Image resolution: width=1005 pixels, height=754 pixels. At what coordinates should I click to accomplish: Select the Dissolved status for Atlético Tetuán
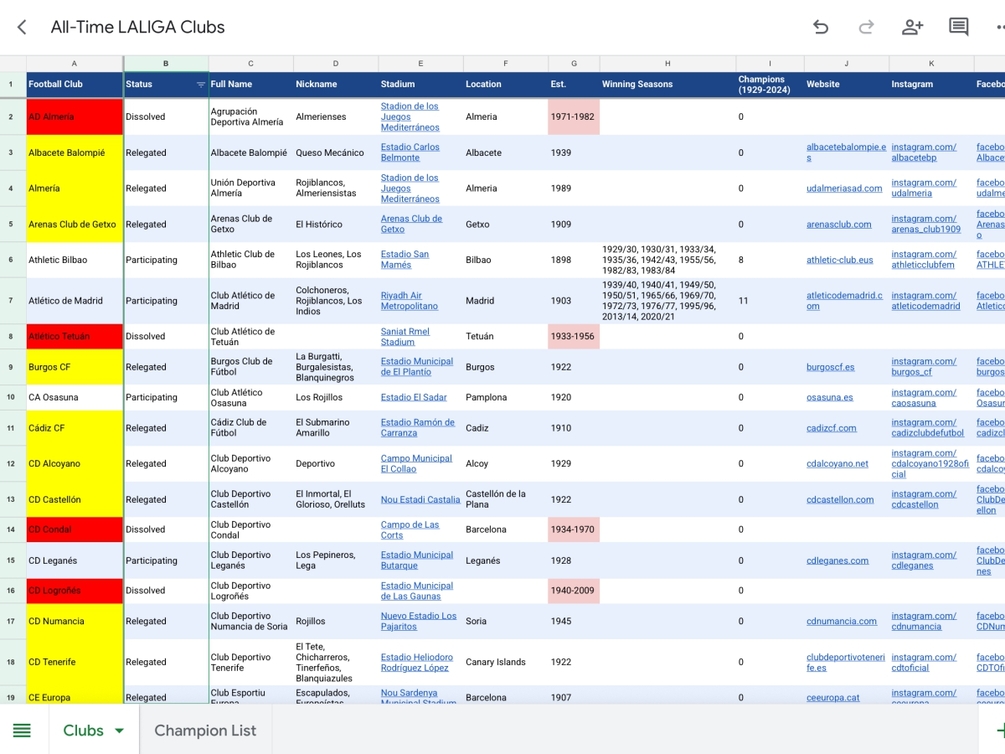click(166, 336)
